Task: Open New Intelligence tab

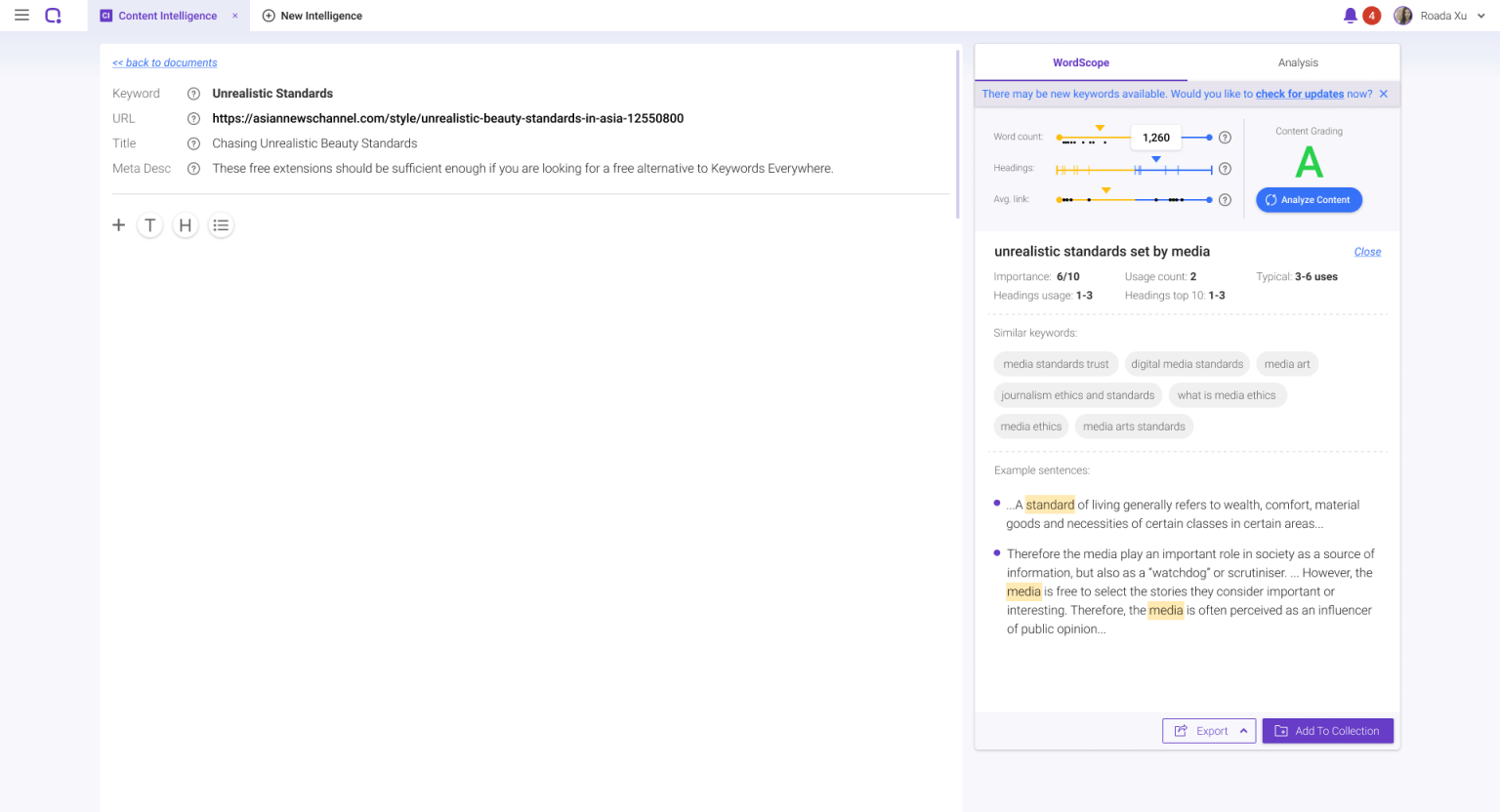Action: (x=312, y=16)
